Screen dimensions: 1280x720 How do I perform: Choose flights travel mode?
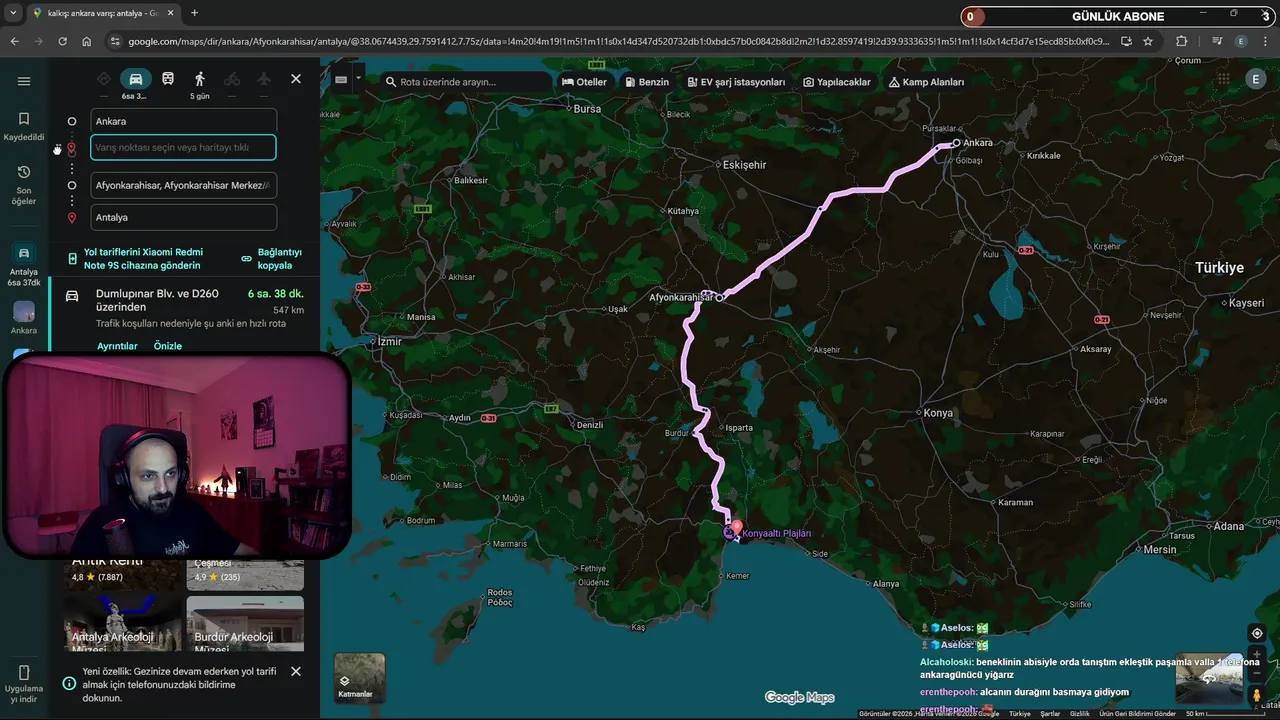point(264,79)
